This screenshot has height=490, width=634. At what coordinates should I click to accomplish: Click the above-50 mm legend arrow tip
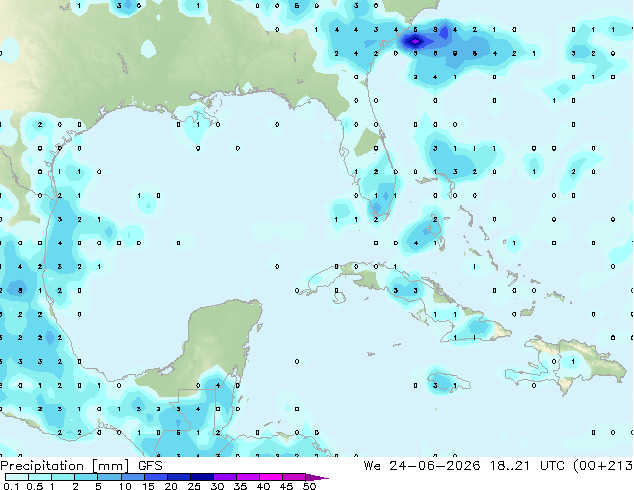pos(317,477)
